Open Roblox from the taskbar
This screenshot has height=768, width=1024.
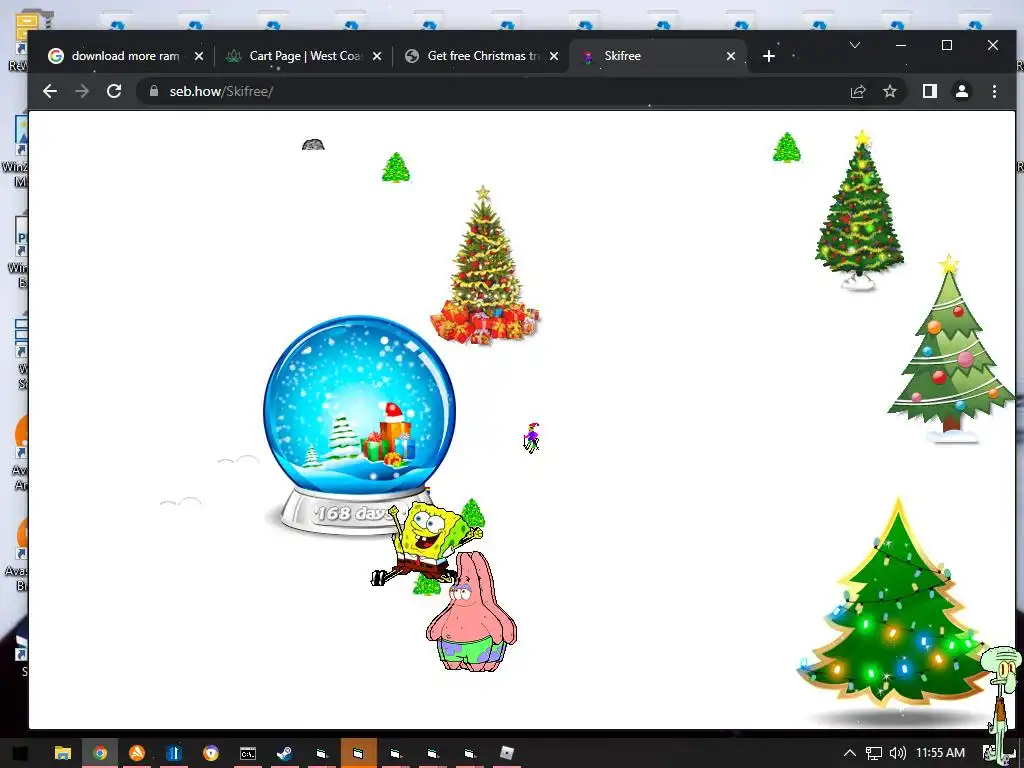click(507, 753)
